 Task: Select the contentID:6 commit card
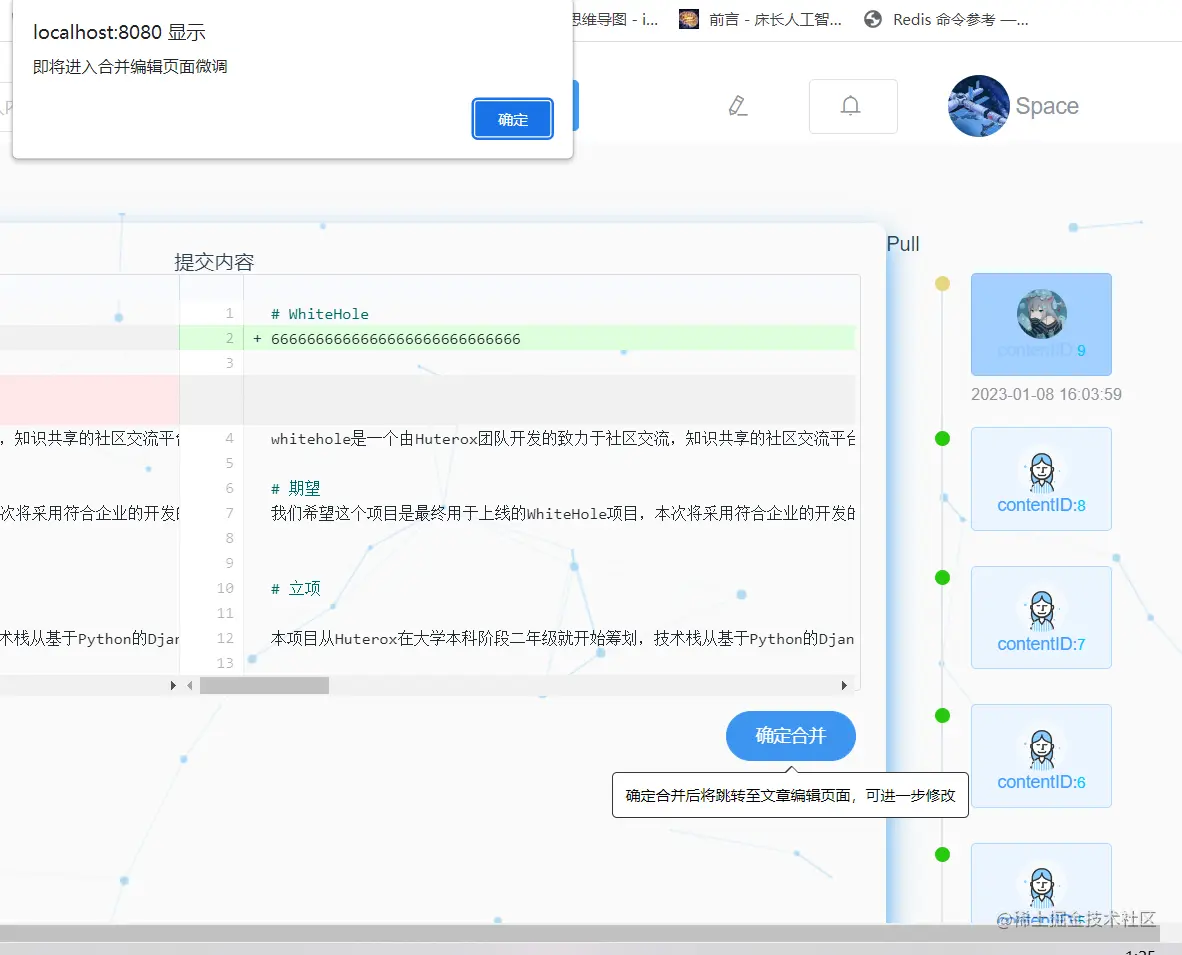coord(1041,756)
